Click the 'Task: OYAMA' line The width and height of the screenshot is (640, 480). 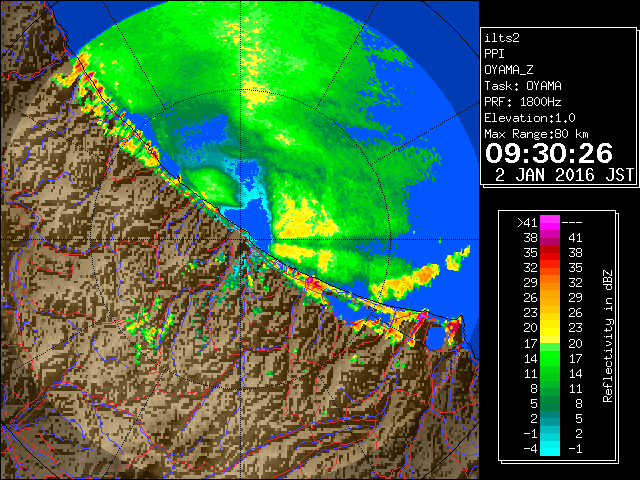point(523,86)
